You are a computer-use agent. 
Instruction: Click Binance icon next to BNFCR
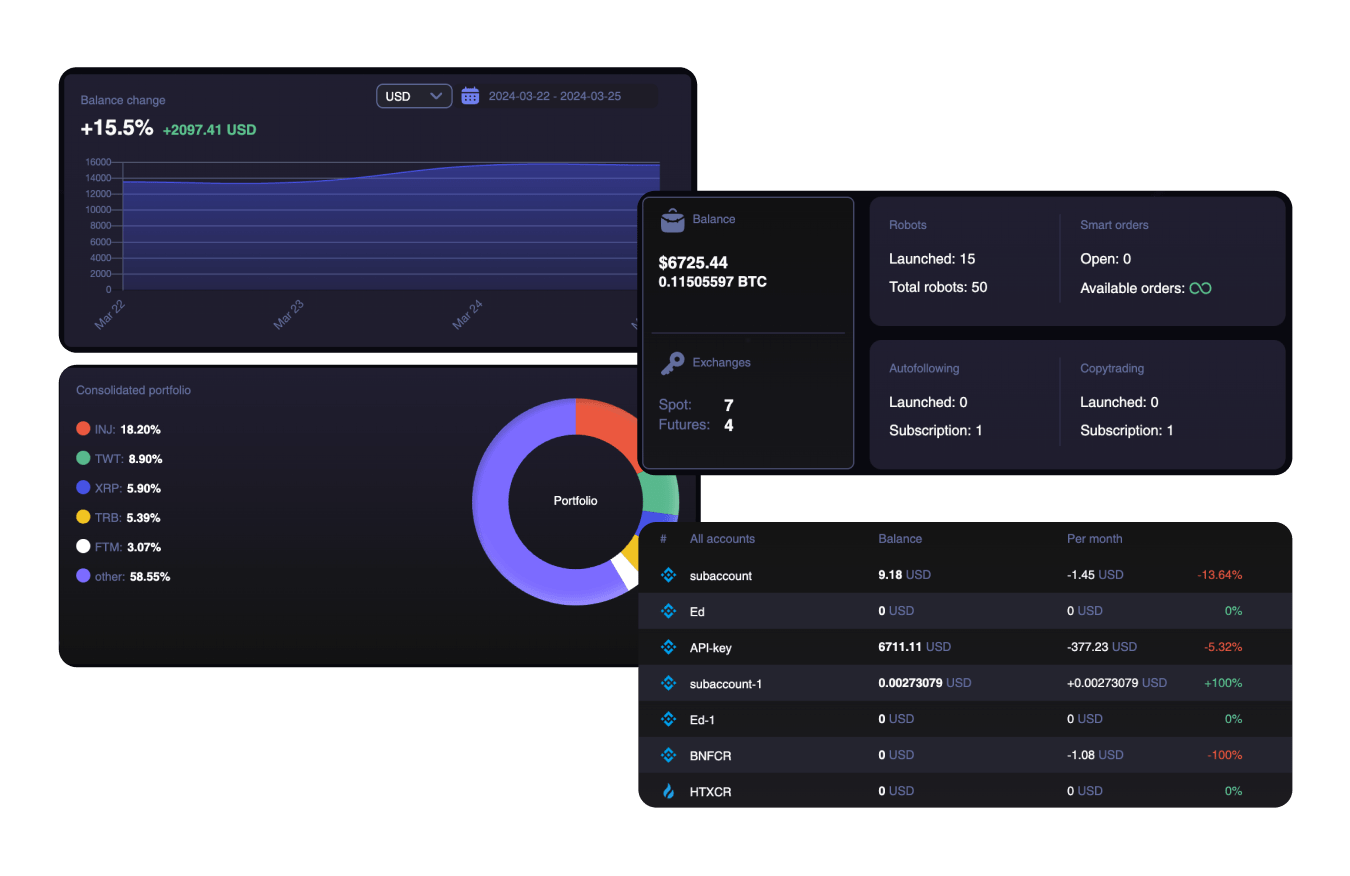(x=669, y=755)
